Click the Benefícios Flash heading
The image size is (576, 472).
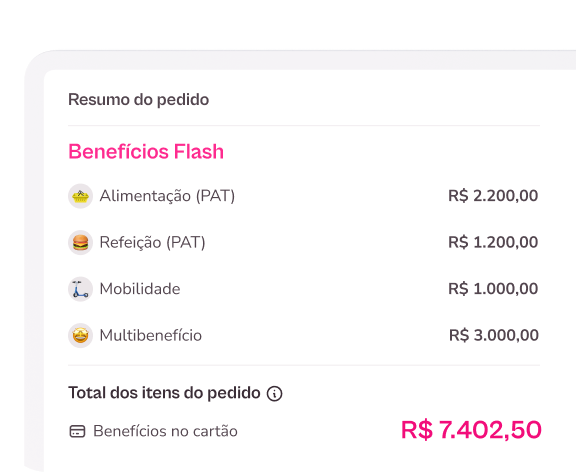[x=146, y=151]
